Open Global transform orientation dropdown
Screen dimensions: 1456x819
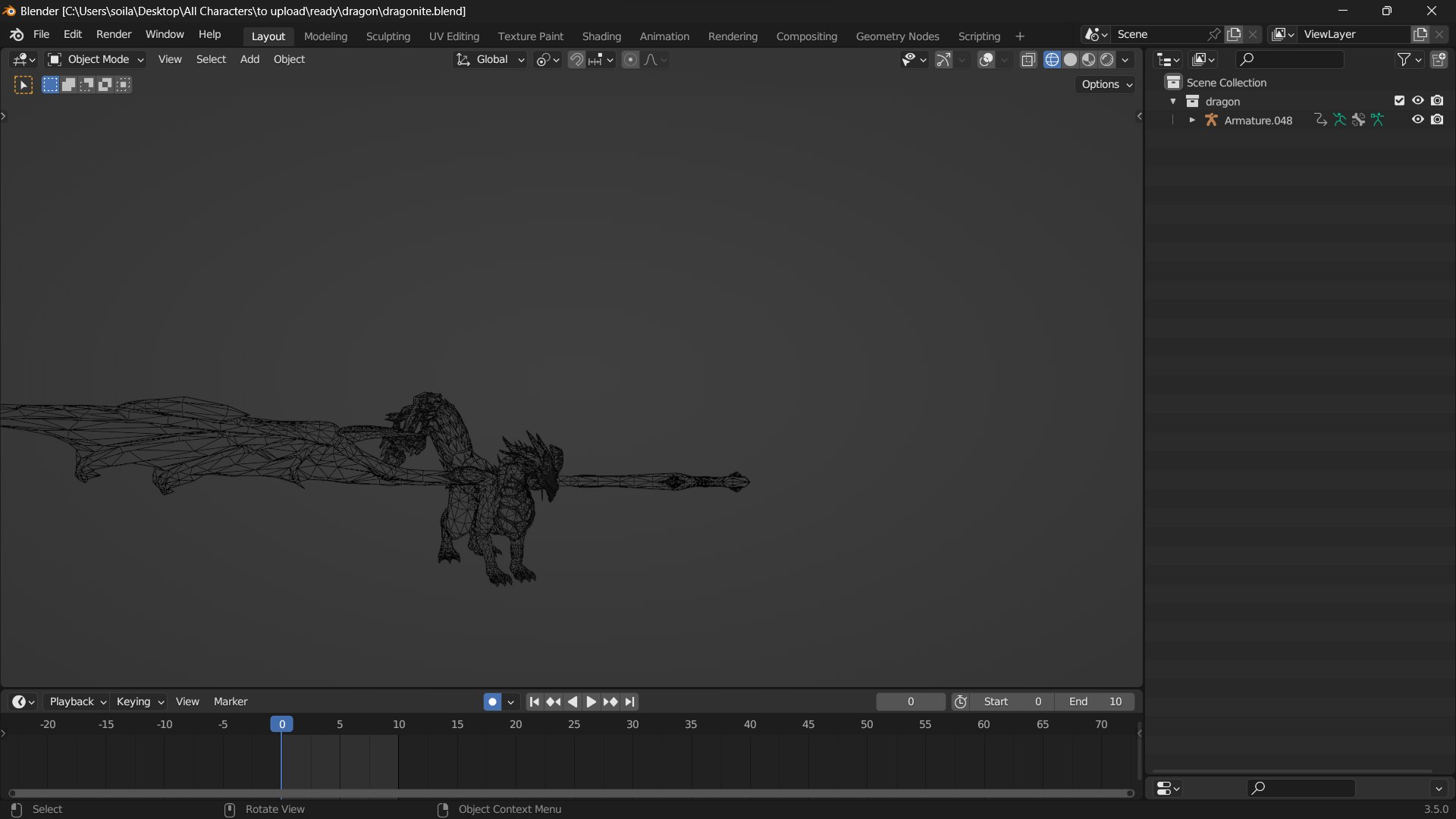[x=490, y=60]
